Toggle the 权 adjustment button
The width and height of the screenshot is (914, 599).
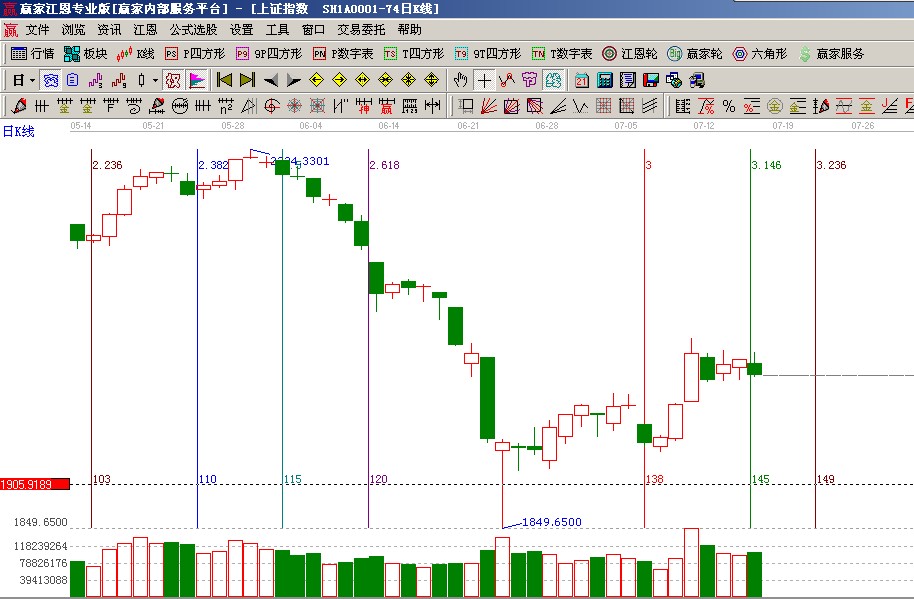click(x=173, y=79)
